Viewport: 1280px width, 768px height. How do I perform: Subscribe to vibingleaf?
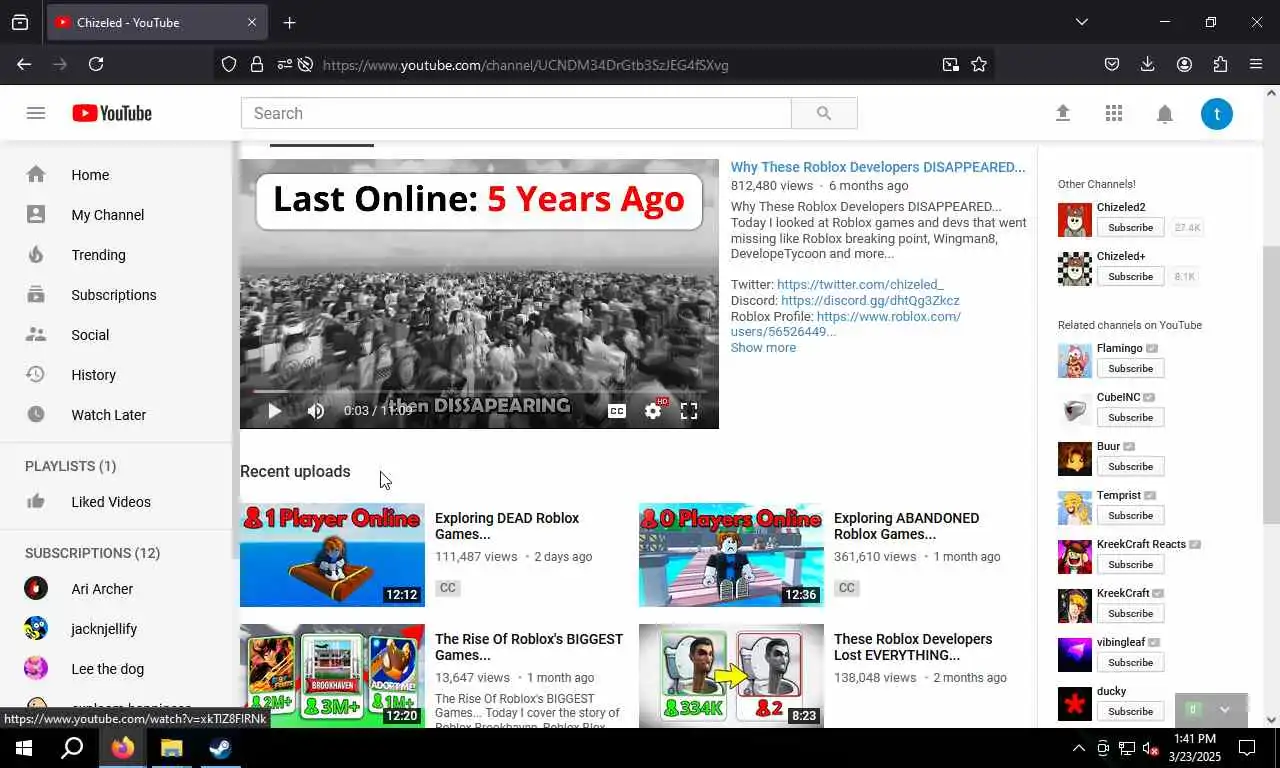coord(1131,662)
